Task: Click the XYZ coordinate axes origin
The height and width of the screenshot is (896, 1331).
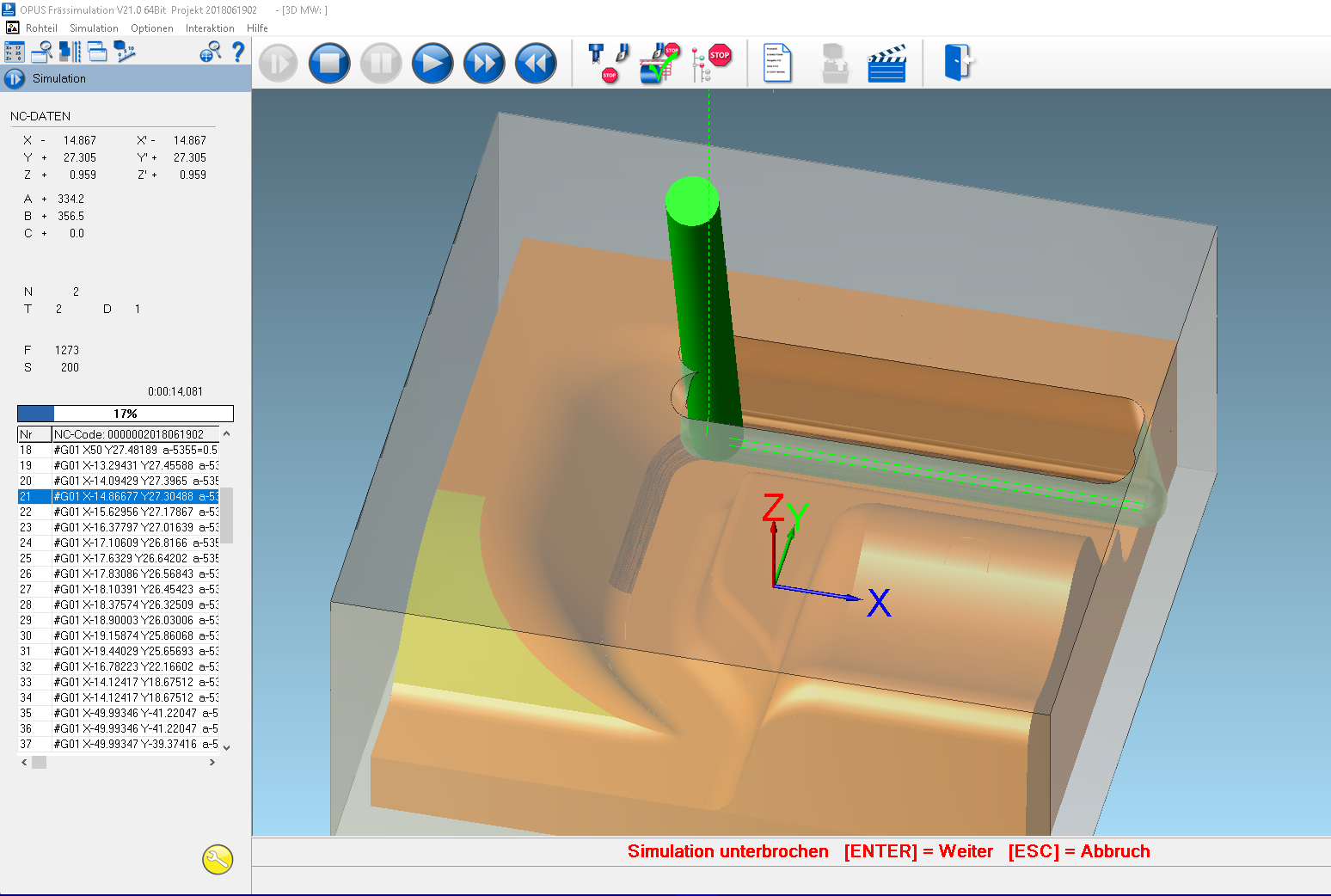Action: click(774, 586)
